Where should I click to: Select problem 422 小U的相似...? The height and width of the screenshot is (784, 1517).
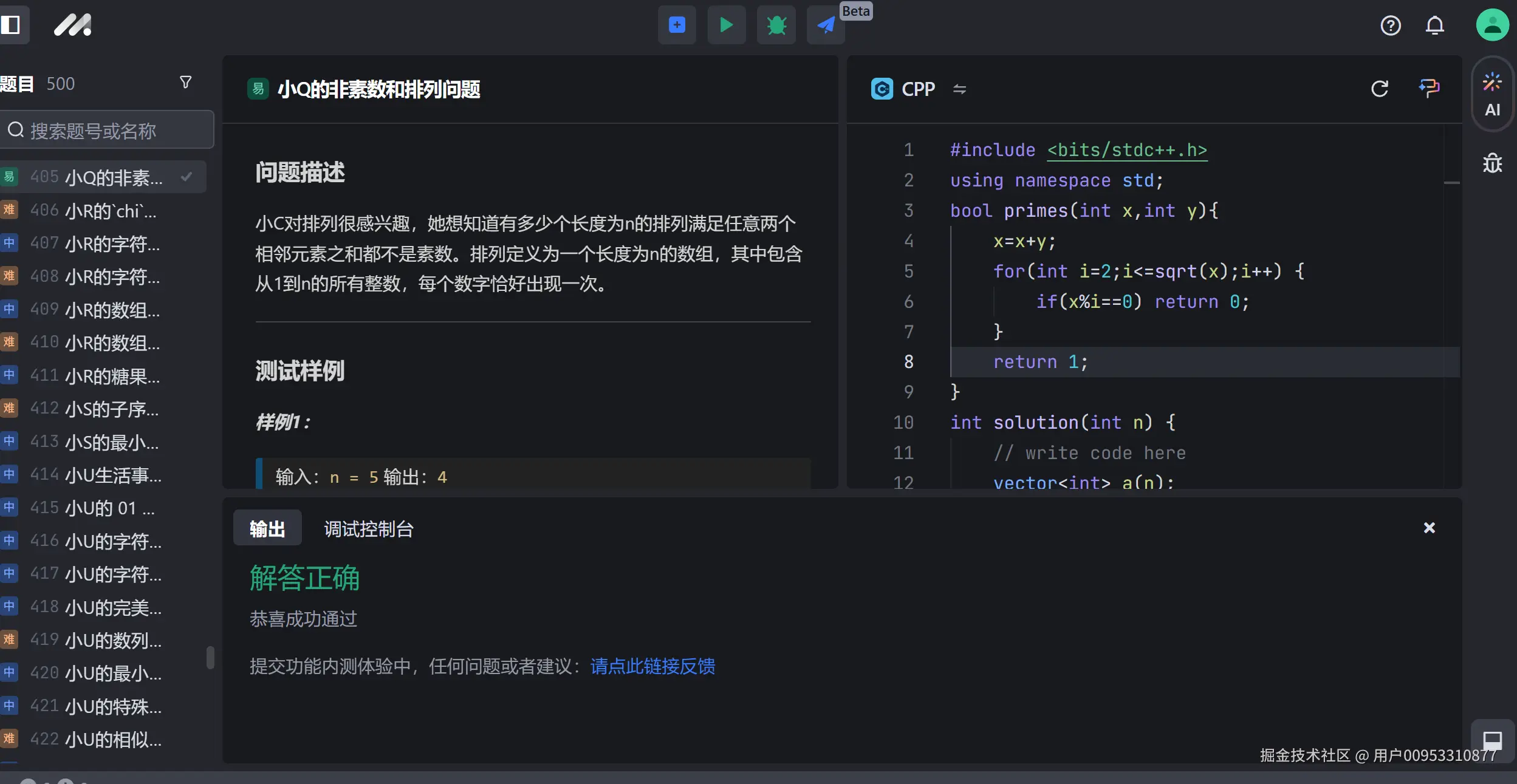[x=102, y=739]
